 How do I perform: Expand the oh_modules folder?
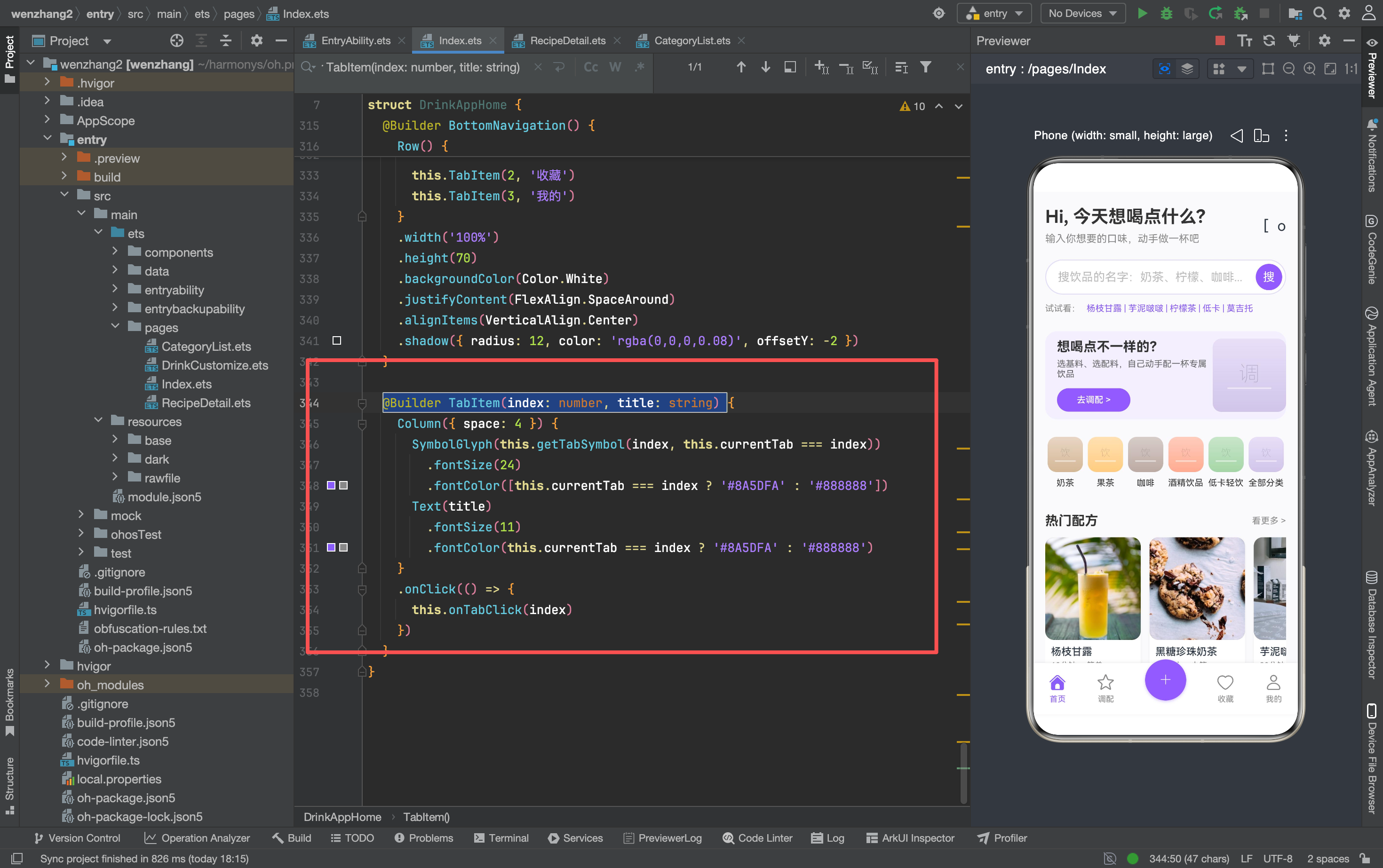(47, 684)
